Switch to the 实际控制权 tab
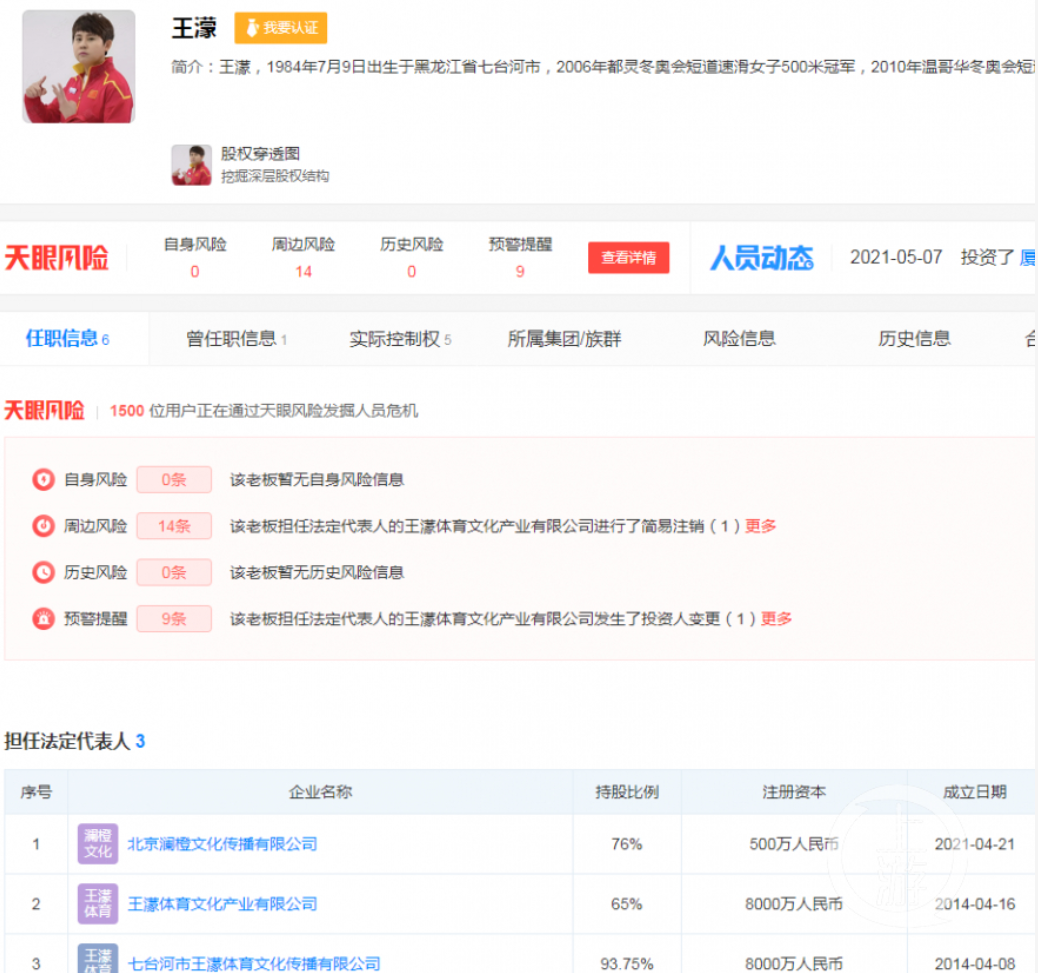This screenshot has width=1038, height=973. pyautogui.click(x=400, y=339)
